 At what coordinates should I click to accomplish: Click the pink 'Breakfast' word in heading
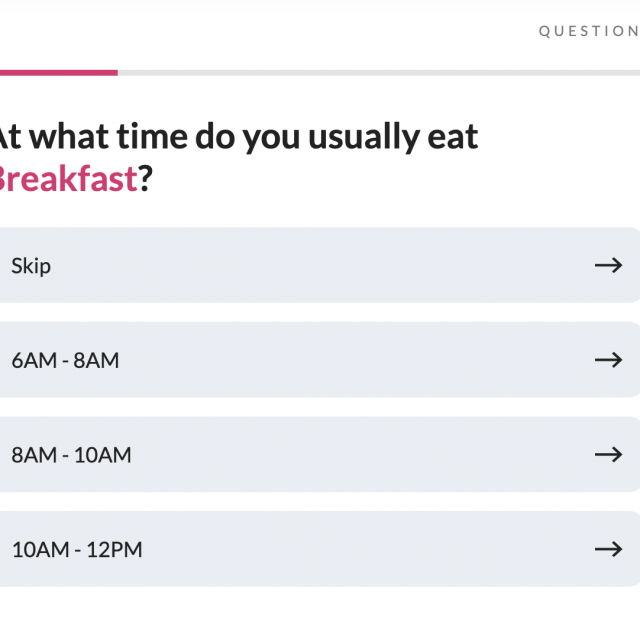click(66, 181)
